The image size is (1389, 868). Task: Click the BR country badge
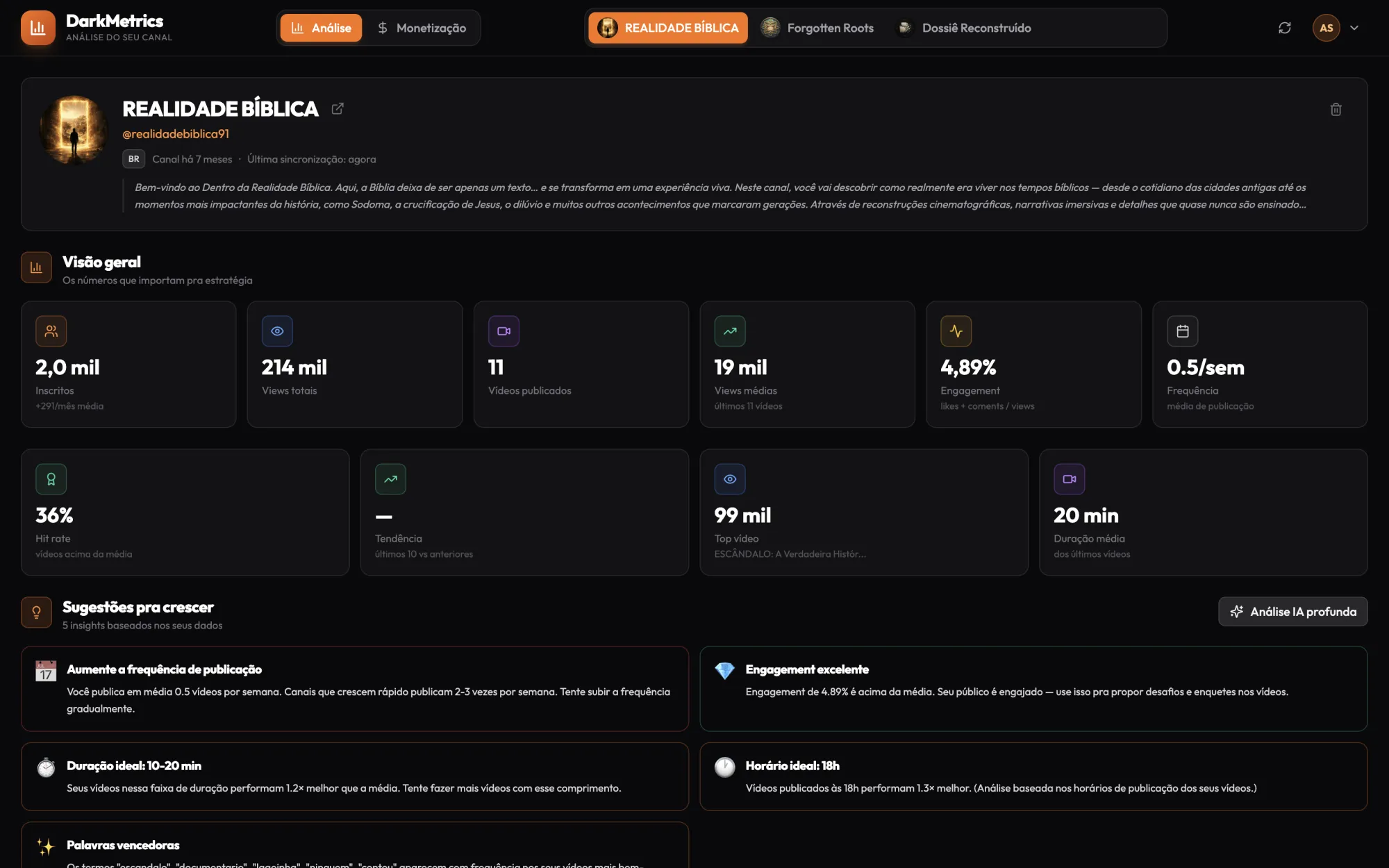(133, 159)
